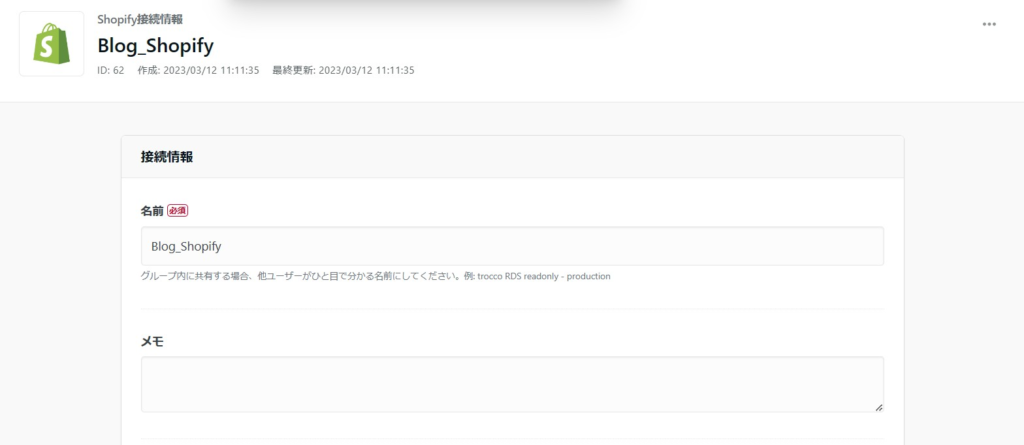Click the trocco RDS readonly example text
The image size is (1024, 445).
pos(544,276)
